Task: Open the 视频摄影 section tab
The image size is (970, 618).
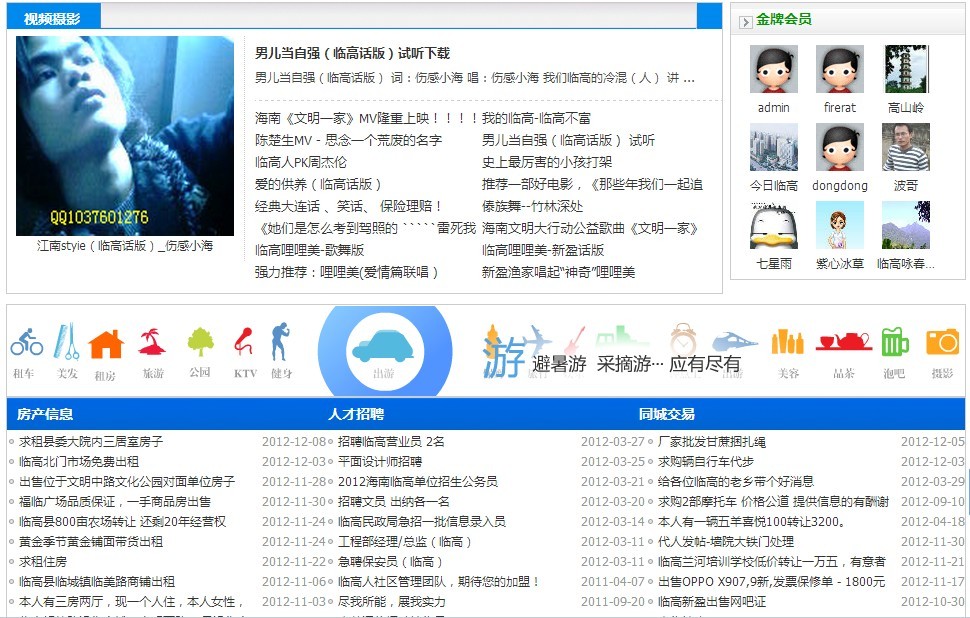Action: click(x=53, y=19)
